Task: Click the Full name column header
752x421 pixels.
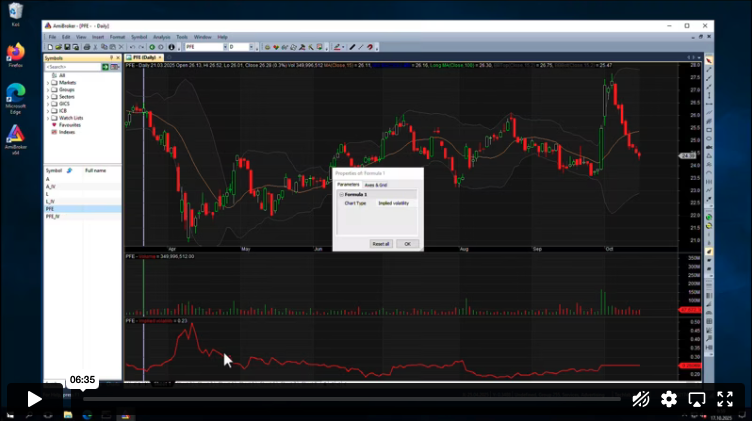Action: 102,171
